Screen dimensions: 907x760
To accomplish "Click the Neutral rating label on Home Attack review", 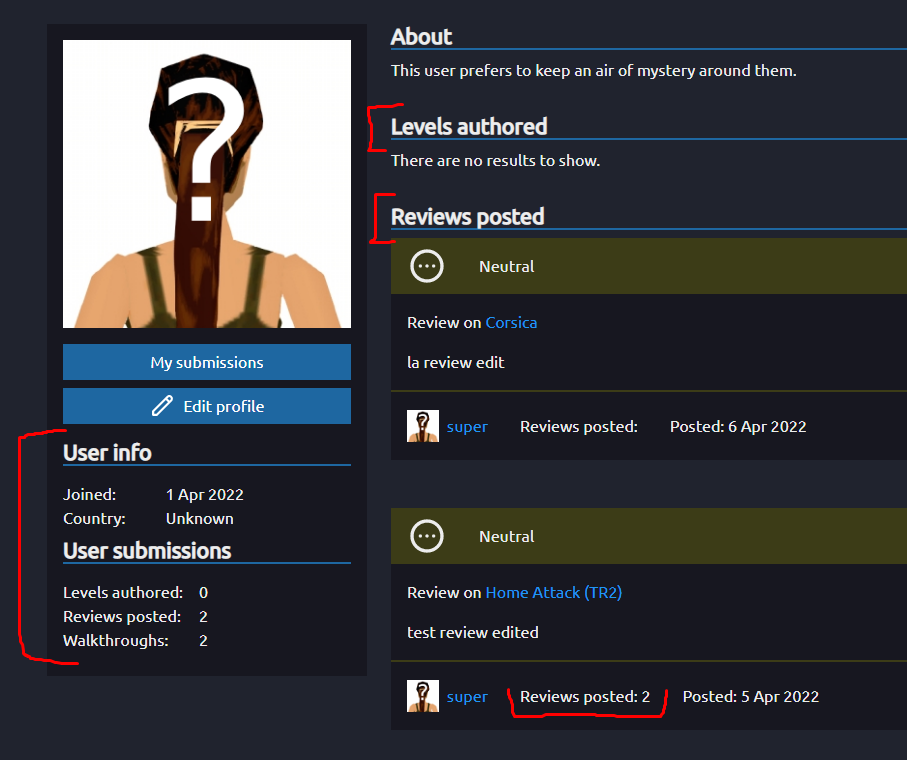I will [x=506, y=536].
